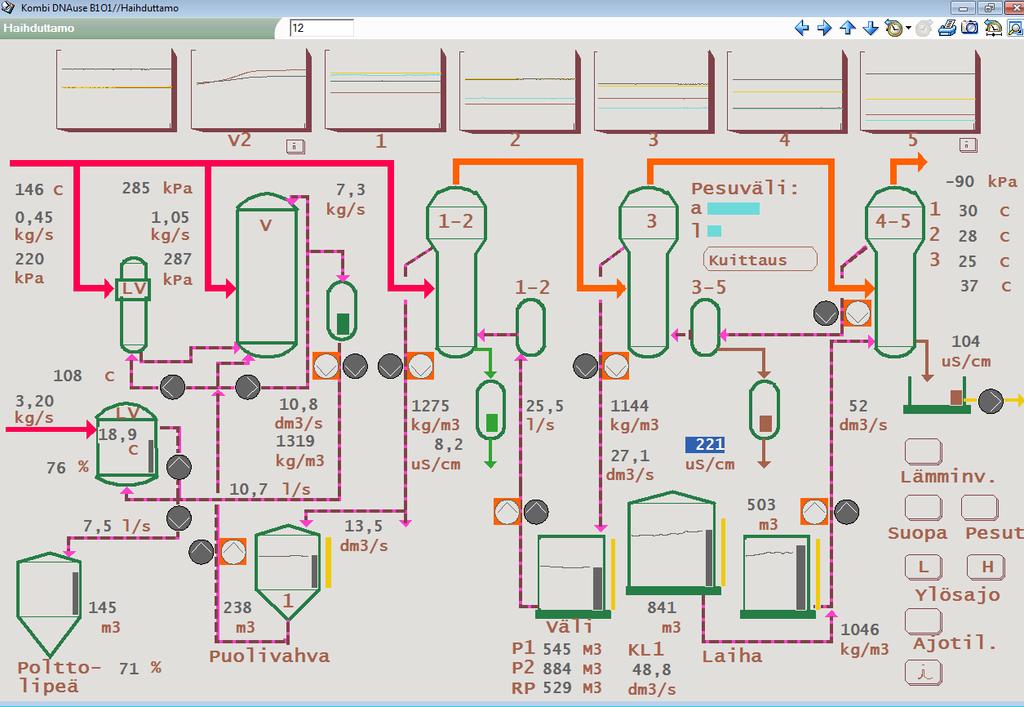
Task: Open the valve left of evaporator 4-5
Action: [857, 314]
